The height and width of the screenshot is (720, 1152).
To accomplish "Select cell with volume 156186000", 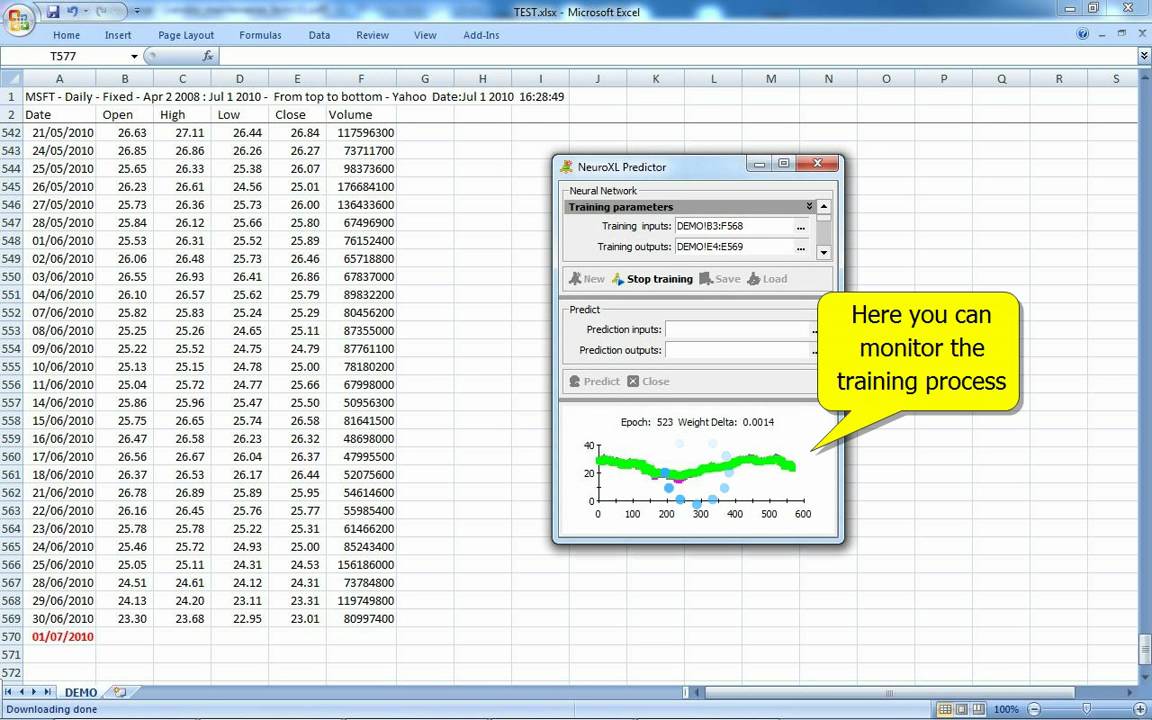I will click(x=361, y=564).
